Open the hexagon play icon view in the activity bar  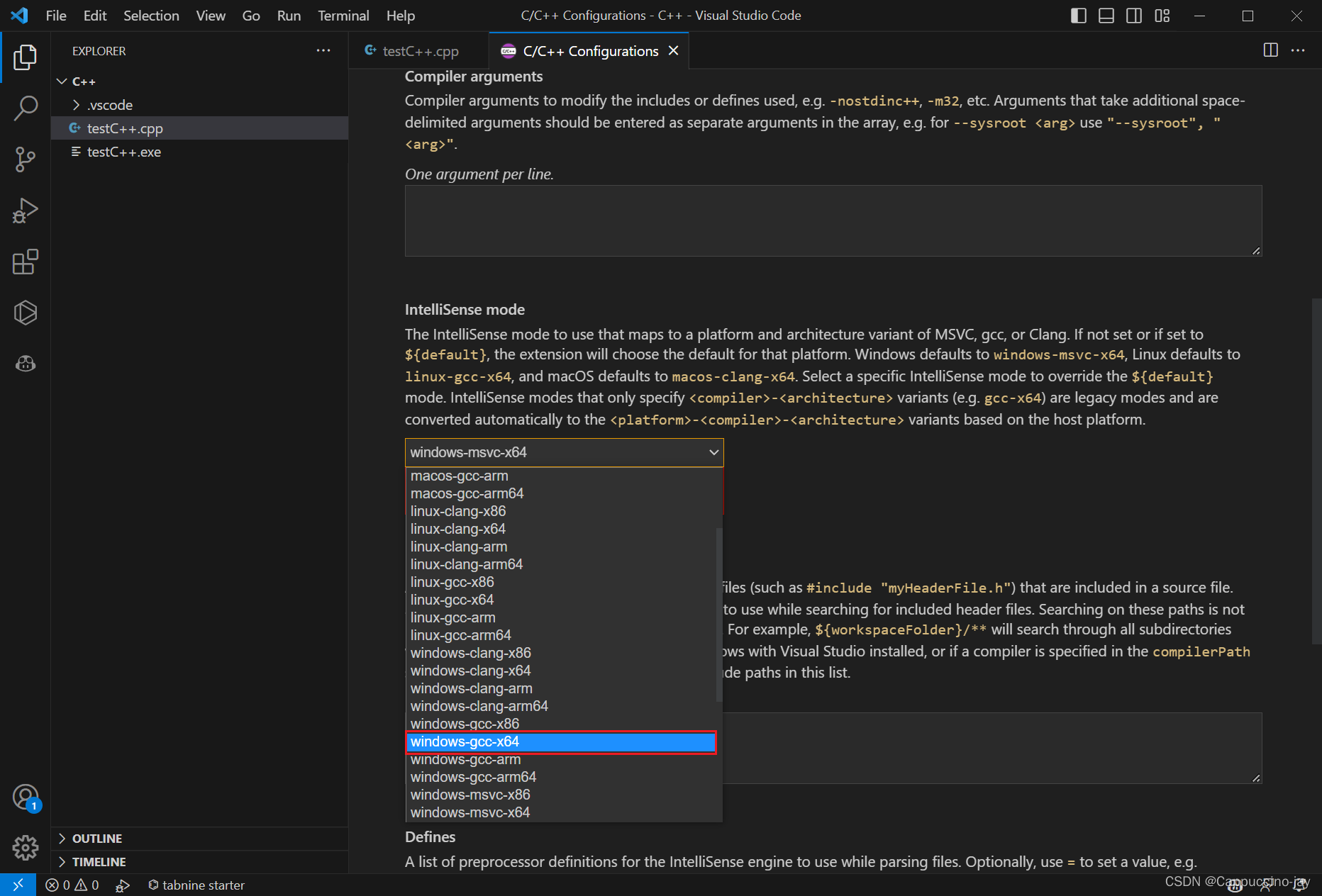click(26, 313)
